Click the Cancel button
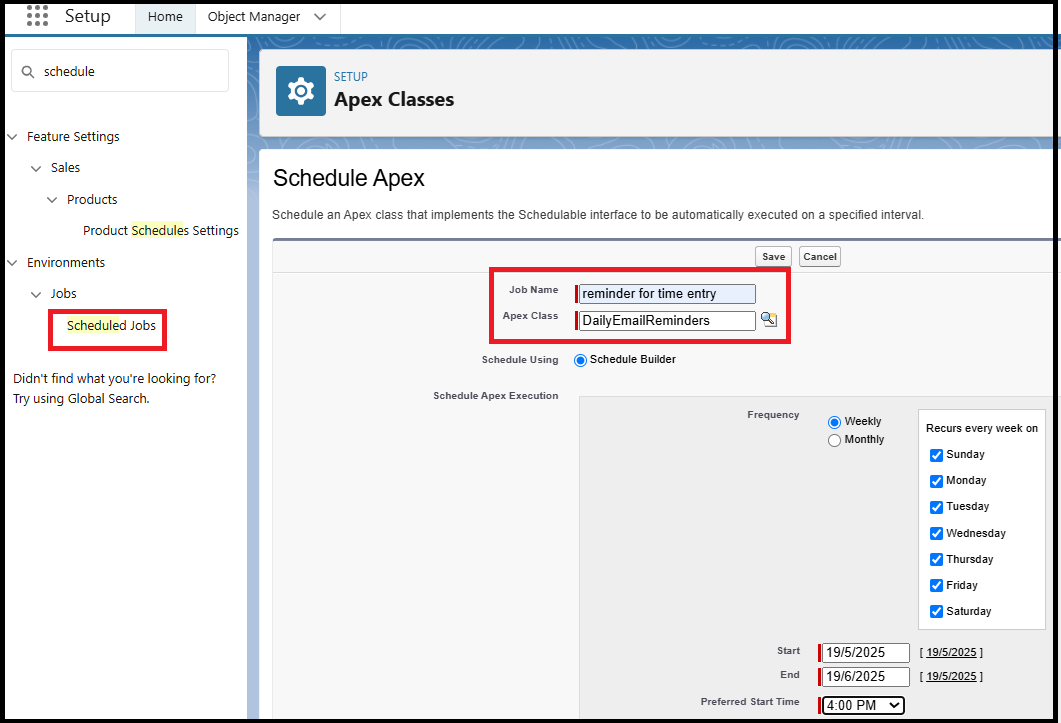1061x723 pixels. click(x=820, y=257)
